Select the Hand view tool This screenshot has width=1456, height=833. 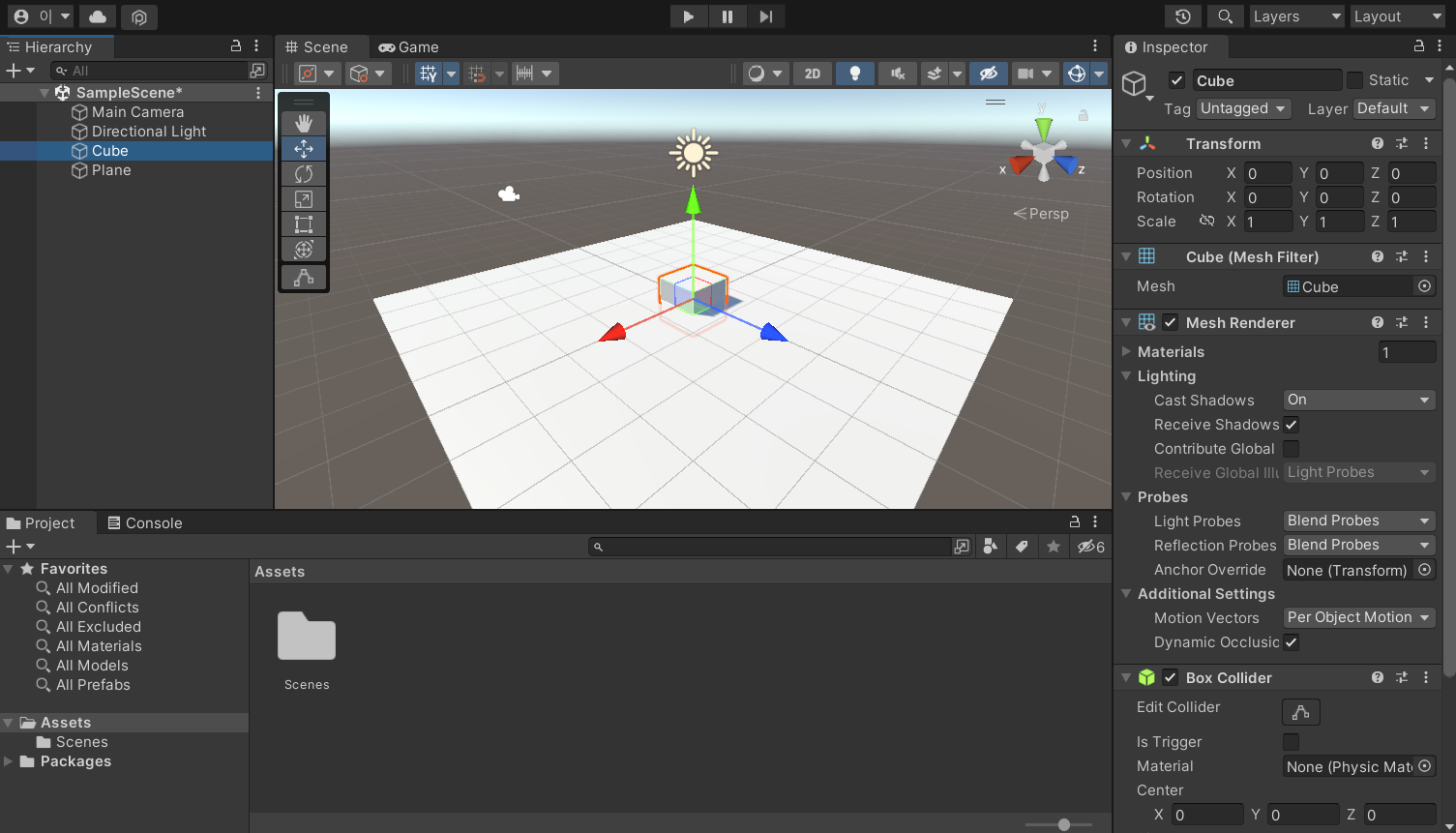click(x=304, y=123)
